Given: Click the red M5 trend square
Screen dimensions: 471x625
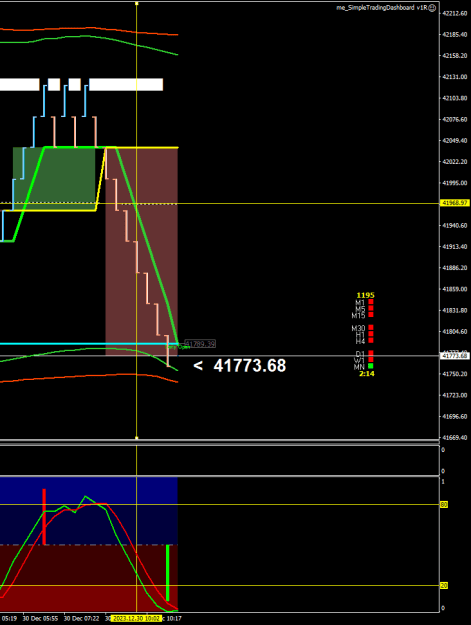Looking at the screenshot, I should click(x=371, y=308).
